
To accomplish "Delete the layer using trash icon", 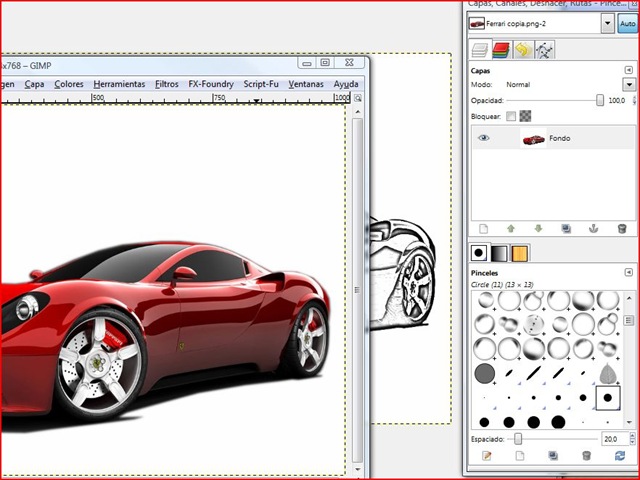I will (x=622, y=229).
